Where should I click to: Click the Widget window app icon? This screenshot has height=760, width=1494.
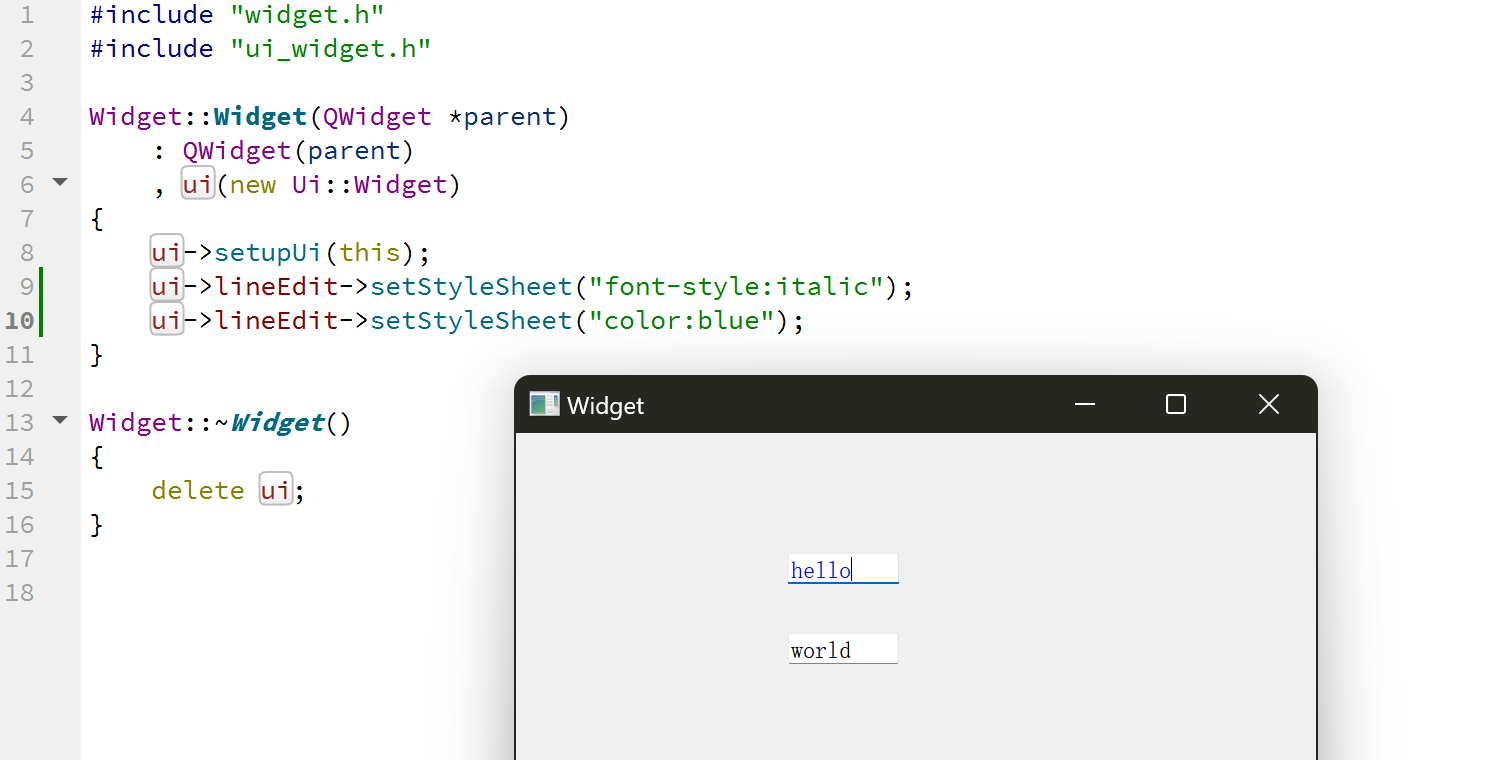point(544,404)
